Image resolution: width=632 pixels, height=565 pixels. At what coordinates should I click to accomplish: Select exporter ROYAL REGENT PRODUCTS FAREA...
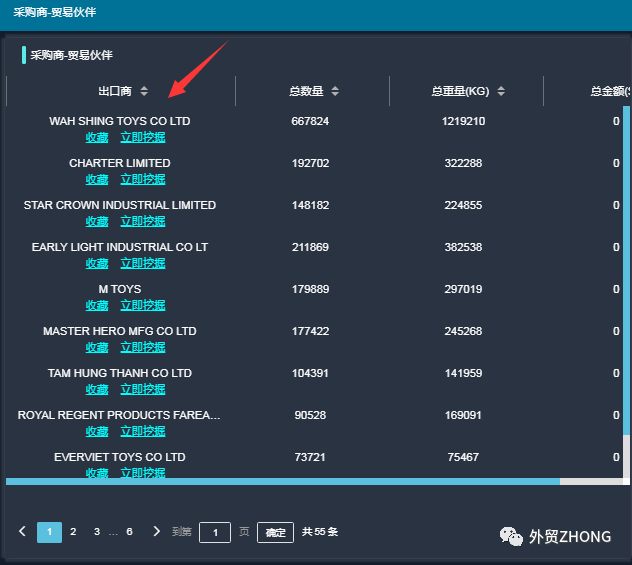(119, 415)
